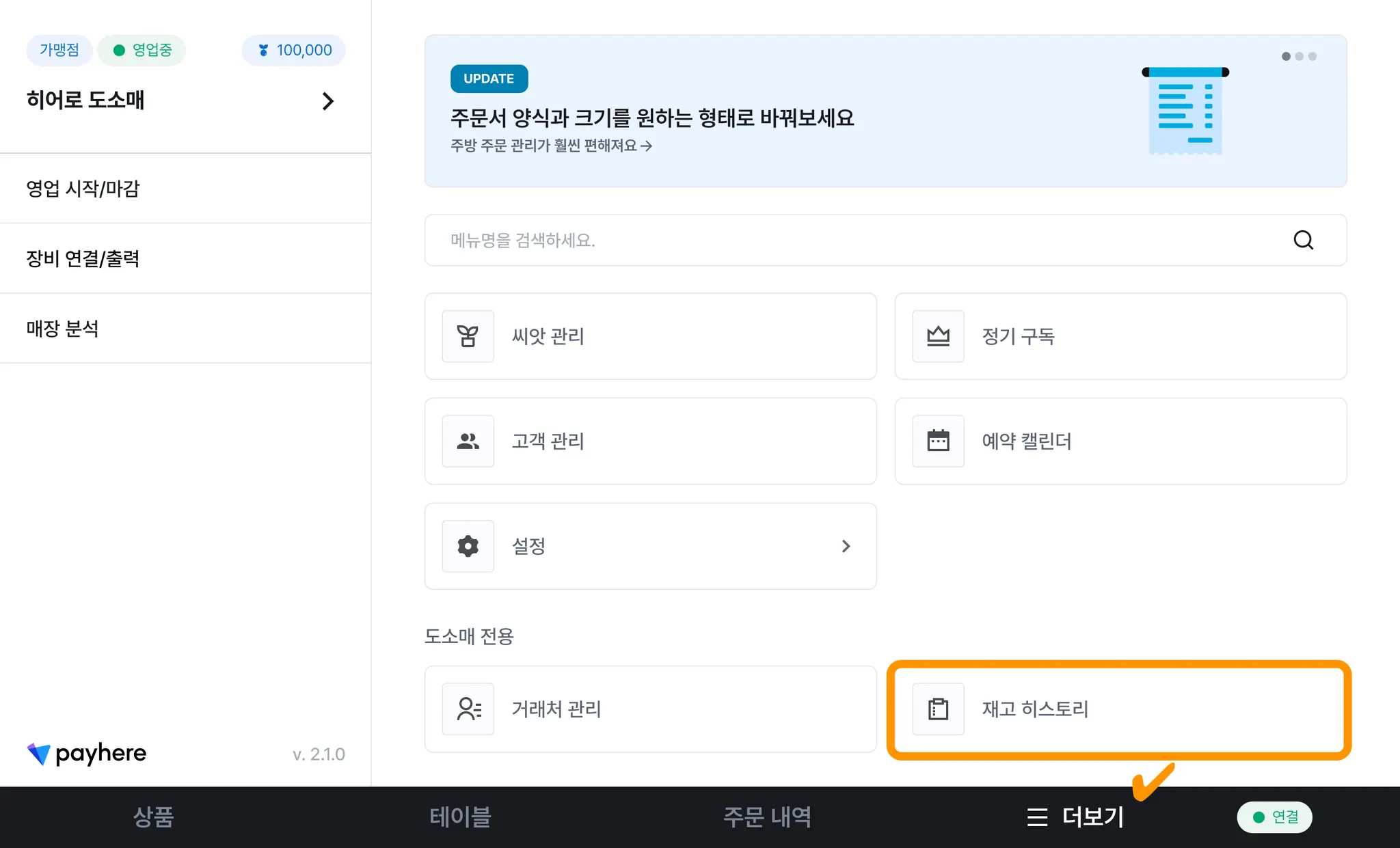Open 영업 시작/마감 in the sidebar
The image size is (1400, 848).
coord(83,189)
